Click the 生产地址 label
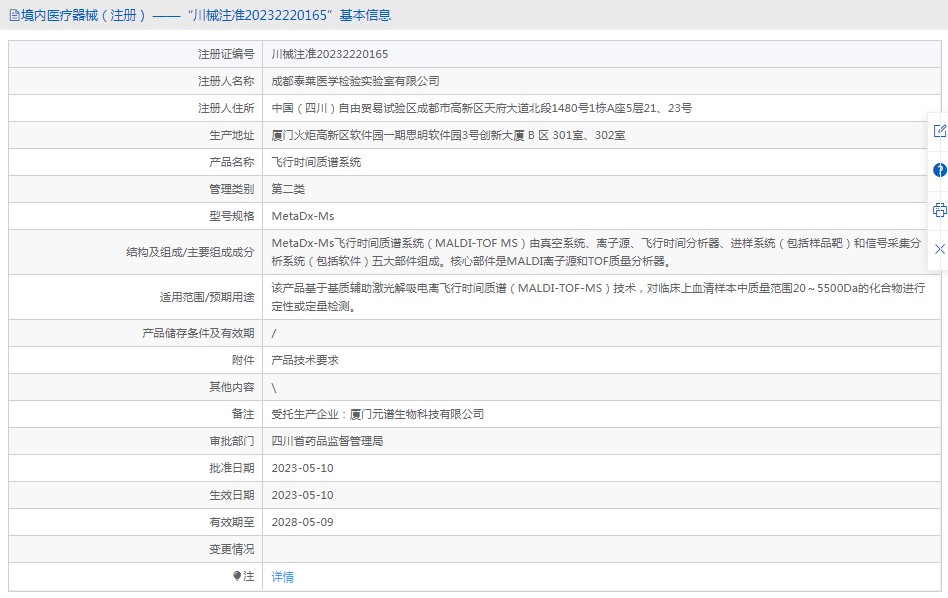This screenshot has height=598, width=948. point(232,135)
